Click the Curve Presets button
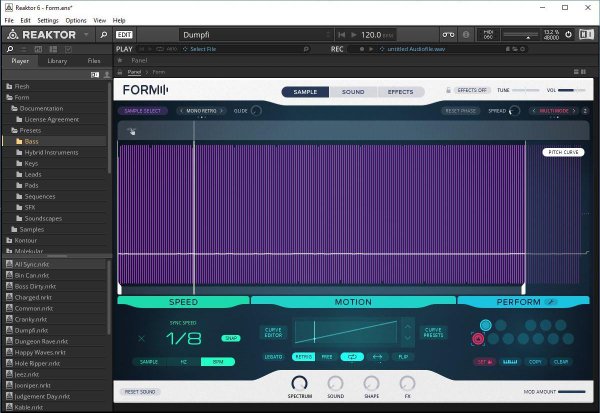 click(x=434, y=332)
